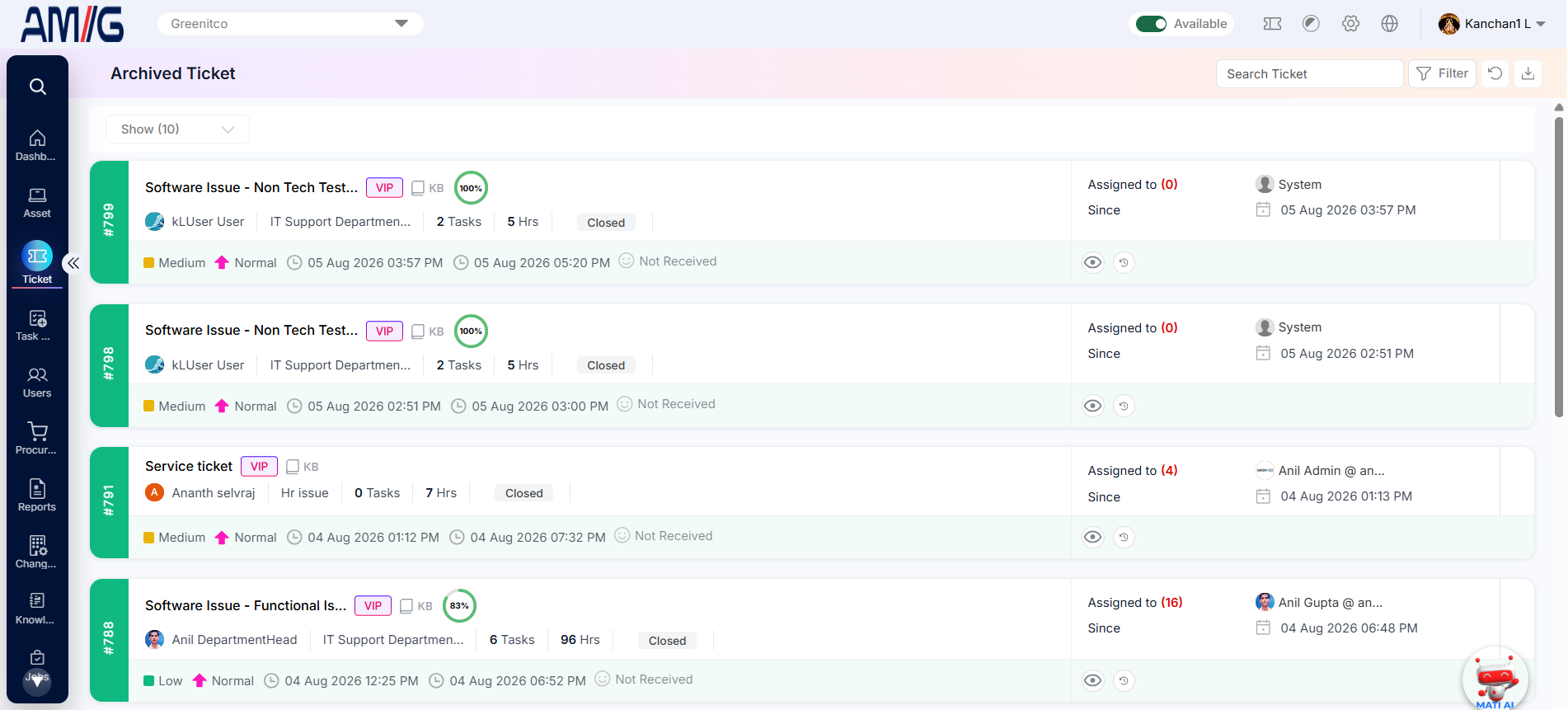
Task: Open Software Issue - Functional Is... ticket title
Action: tap(246, 606)
